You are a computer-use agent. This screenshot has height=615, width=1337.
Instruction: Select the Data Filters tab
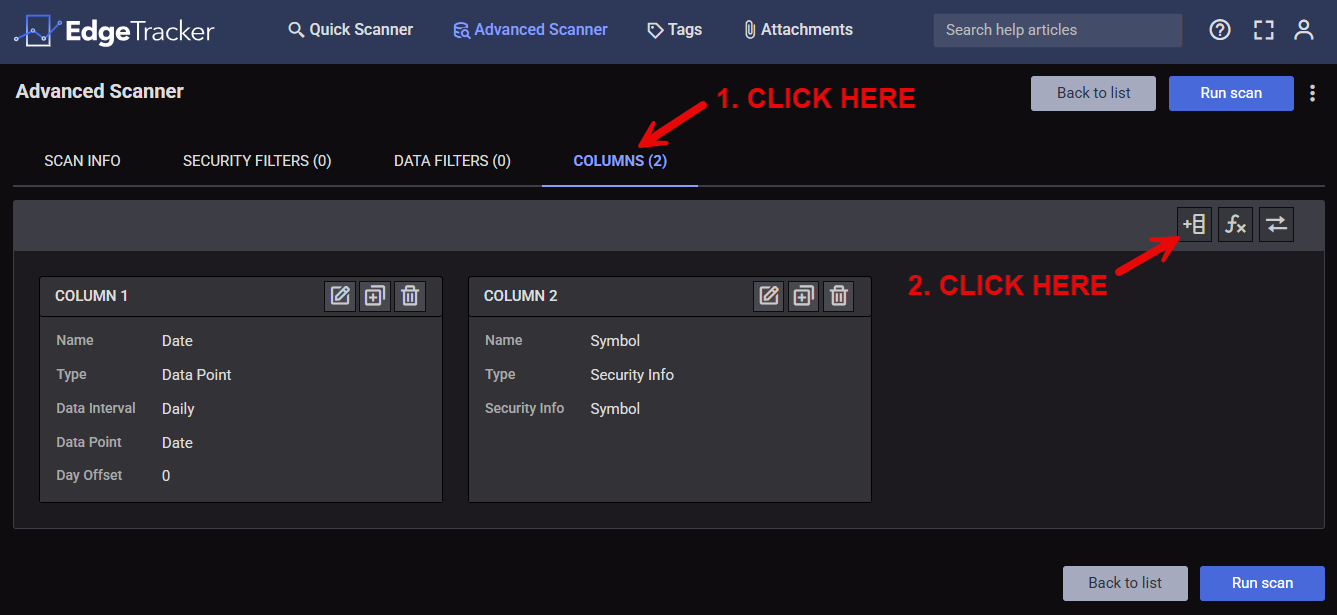coord(452,161)
